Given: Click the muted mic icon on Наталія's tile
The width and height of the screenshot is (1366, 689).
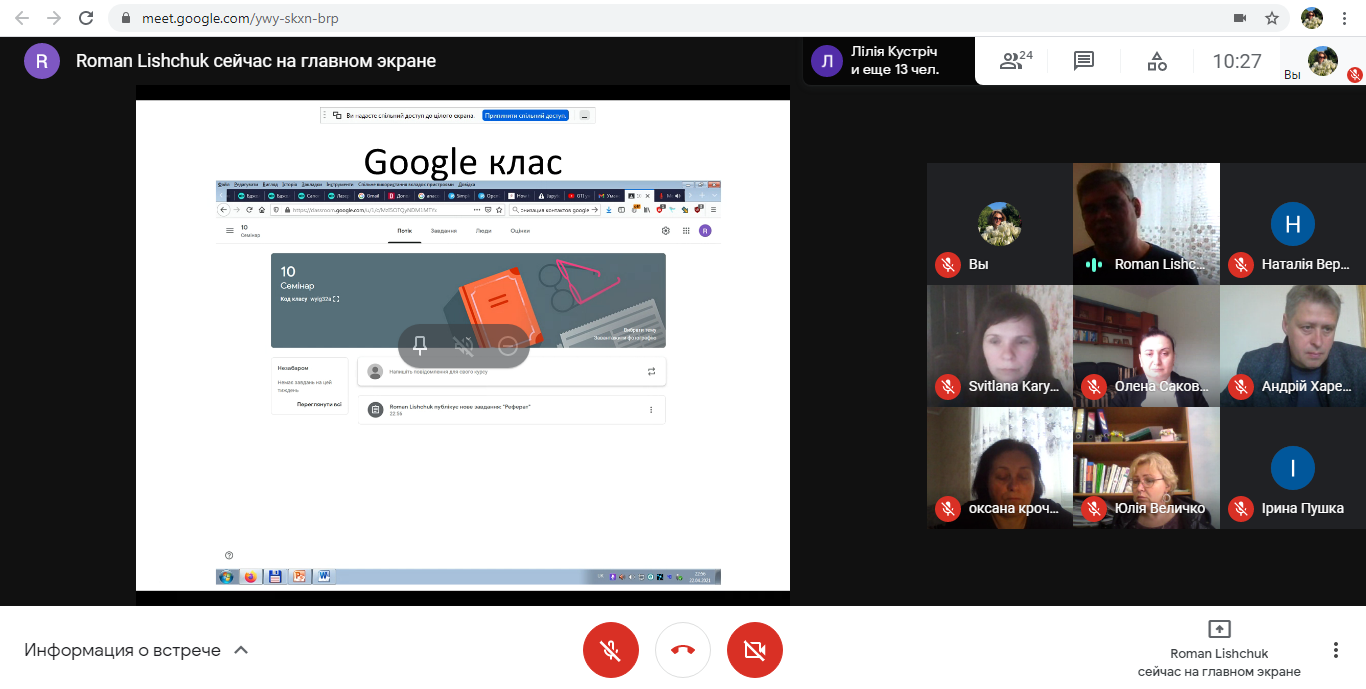Looking at the screenshot, I should click(x=1241, y=265).
